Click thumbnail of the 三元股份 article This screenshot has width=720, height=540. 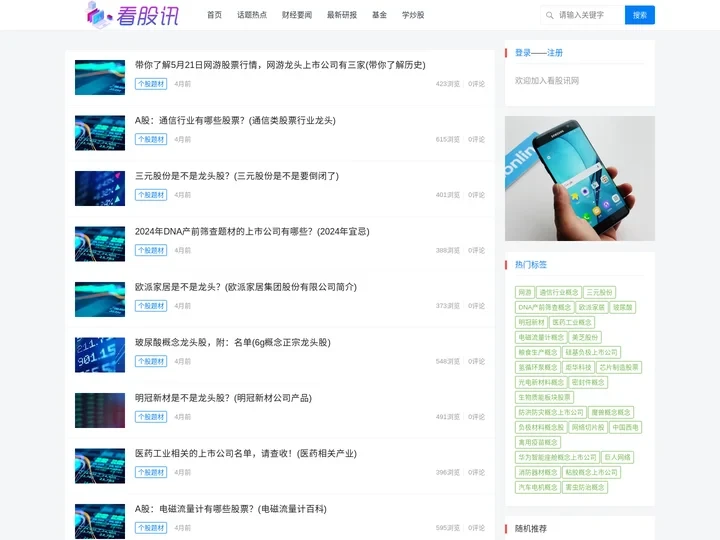100,188
